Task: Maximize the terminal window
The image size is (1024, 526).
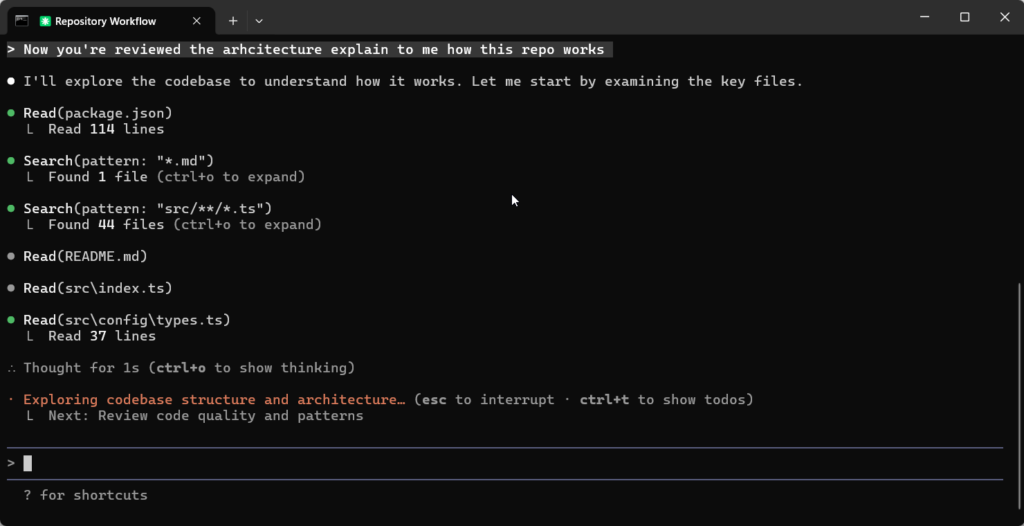Action: 965,17
